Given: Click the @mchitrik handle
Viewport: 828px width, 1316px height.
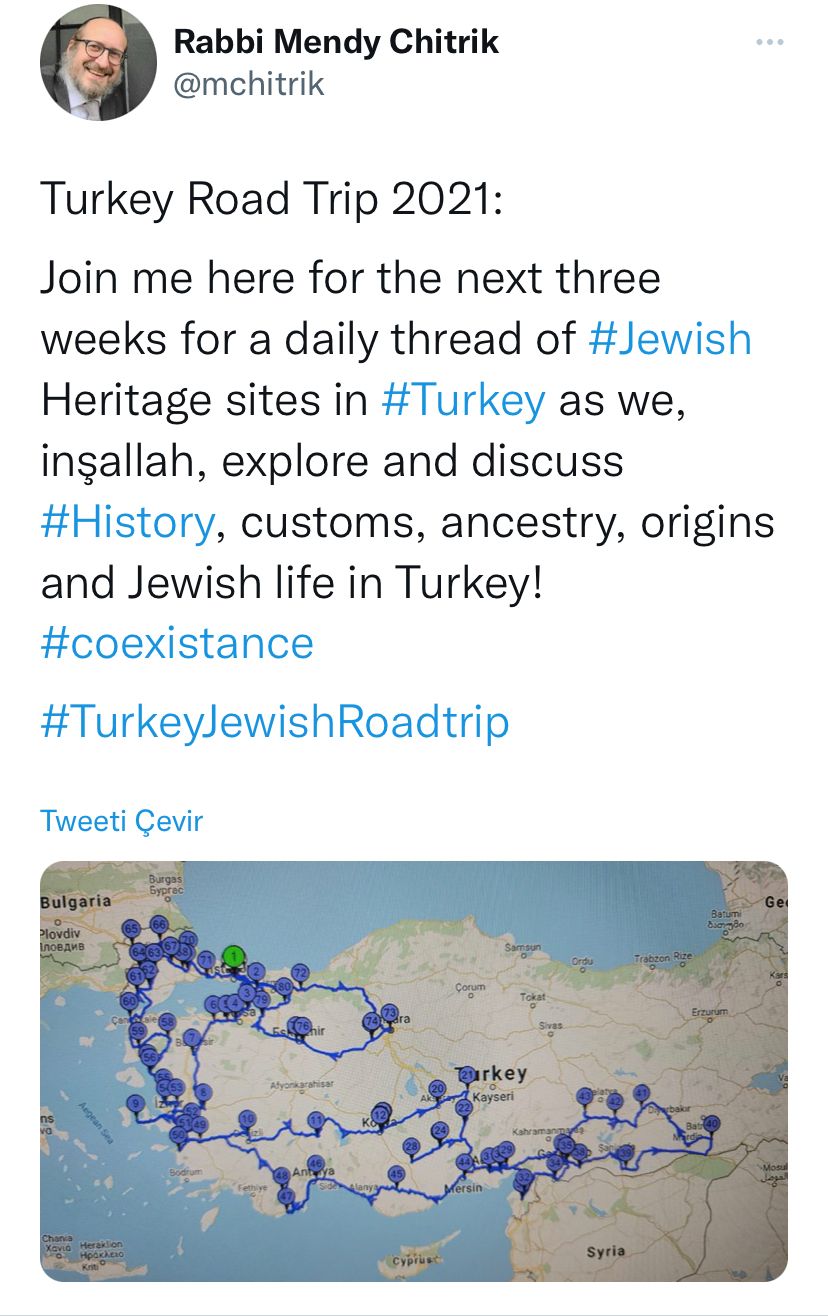Looking at the screenshot, I should pos(249,84).
